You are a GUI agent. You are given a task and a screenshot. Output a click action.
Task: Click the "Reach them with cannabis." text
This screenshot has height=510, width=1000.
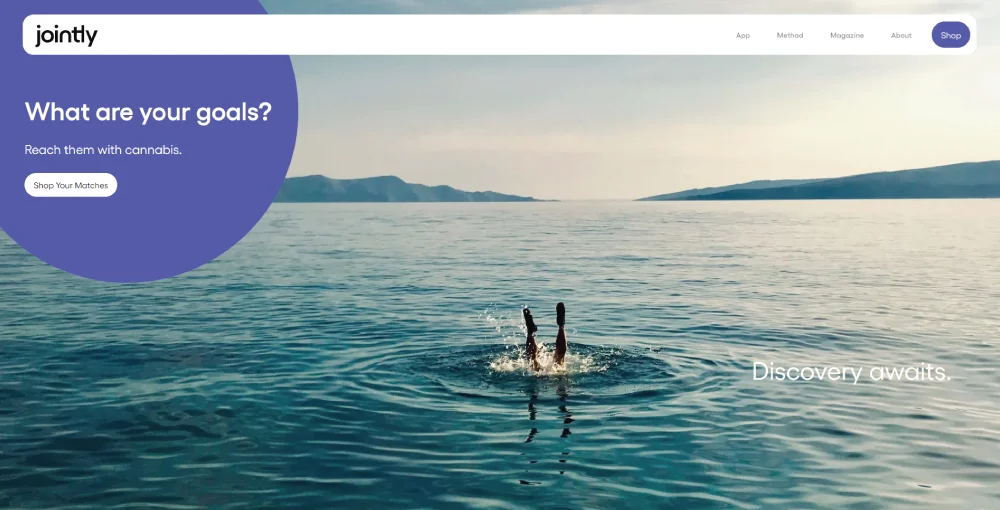click(x=103, y=150)
